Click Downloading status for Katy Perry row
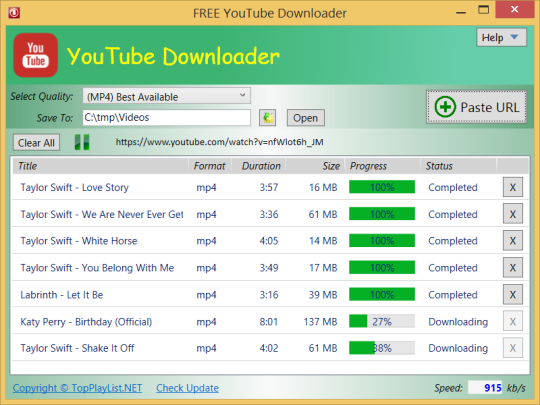 click(458, 322)
